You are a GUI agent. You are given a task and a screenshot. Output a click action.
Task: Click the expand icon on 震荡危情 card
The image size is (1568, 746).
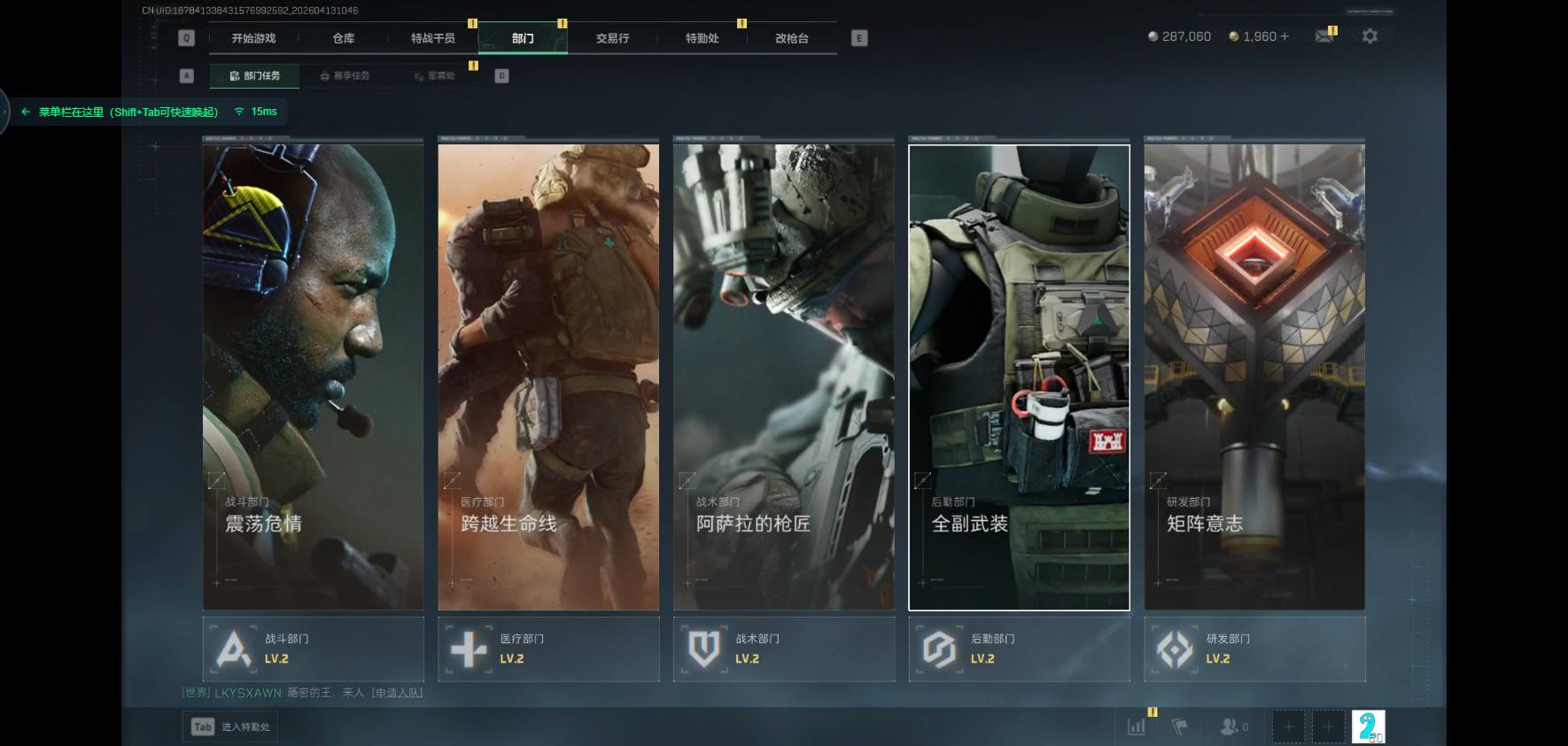pos(216,480)
